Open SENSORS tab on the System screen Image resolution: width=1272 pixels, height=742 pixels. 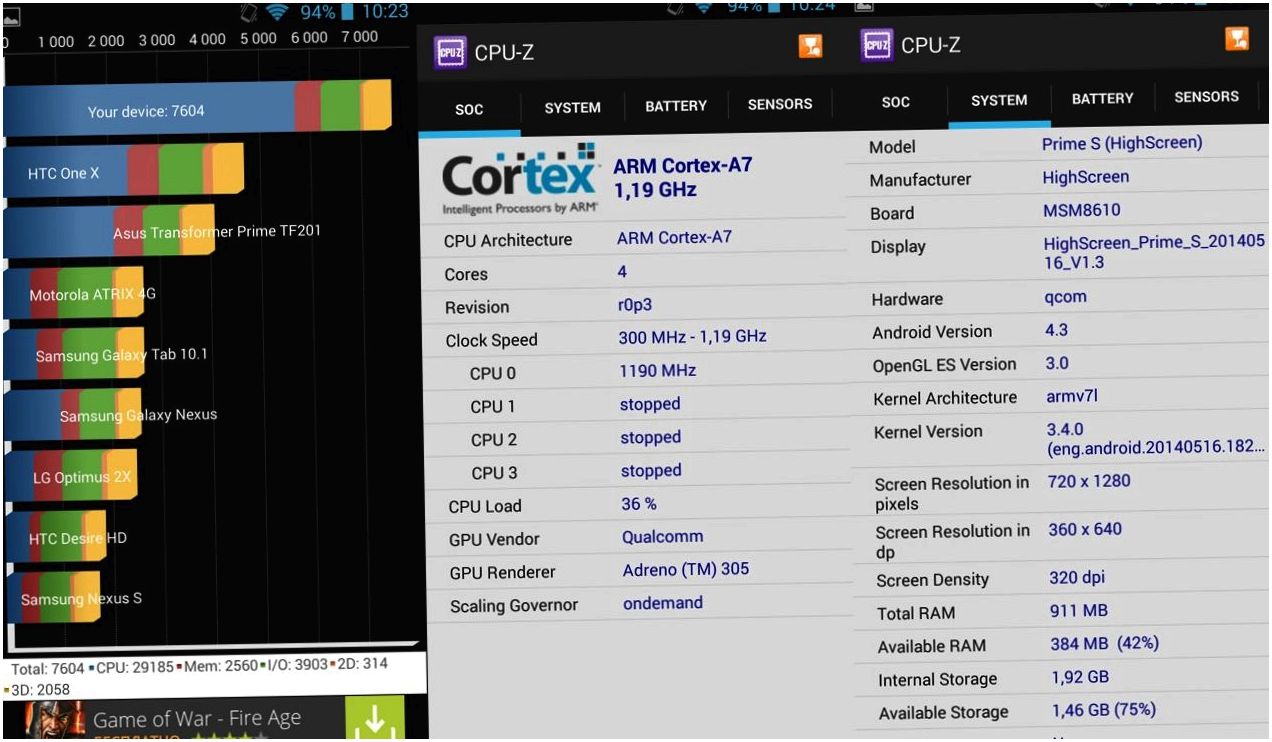(1206, 97)
